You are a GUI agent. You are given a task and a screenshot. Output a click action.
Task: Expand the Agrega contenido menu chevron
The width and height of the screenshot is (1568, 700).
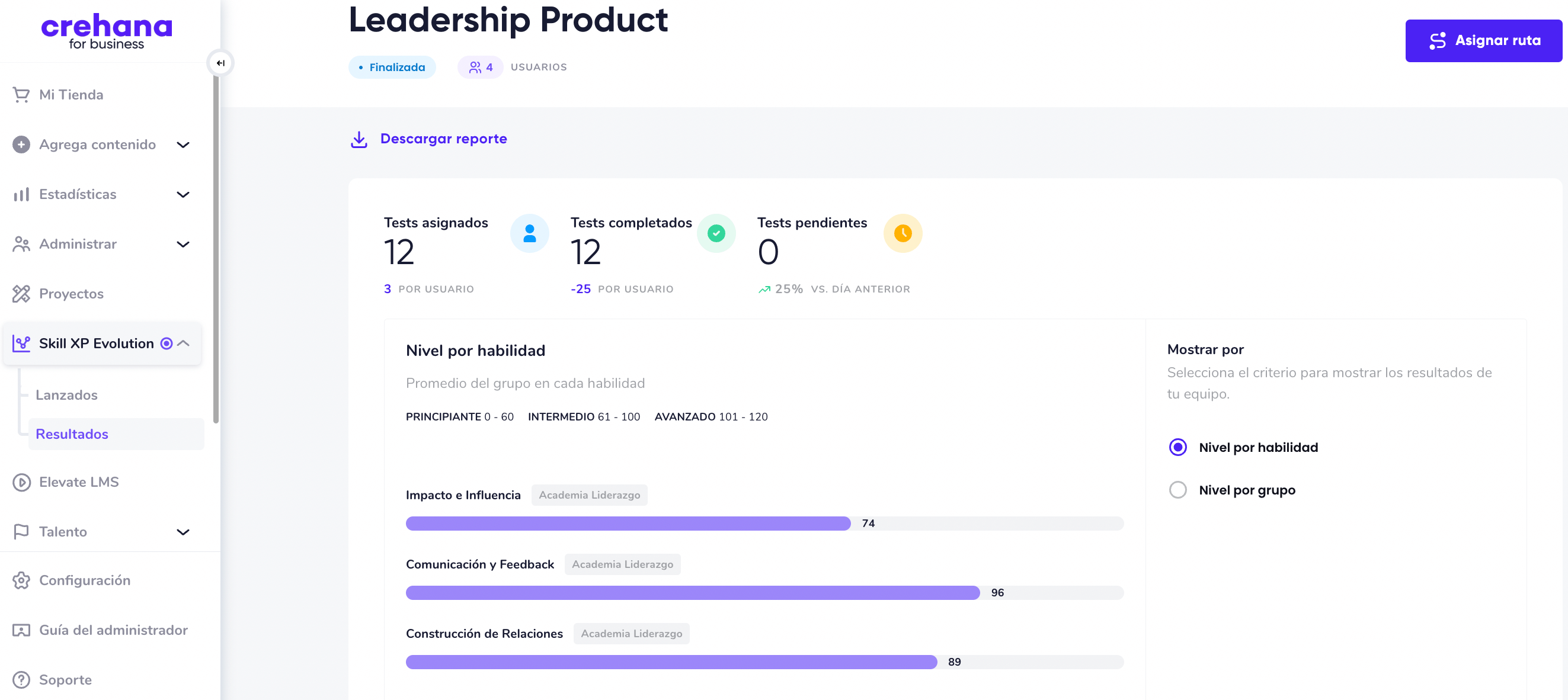coord(183,145)
